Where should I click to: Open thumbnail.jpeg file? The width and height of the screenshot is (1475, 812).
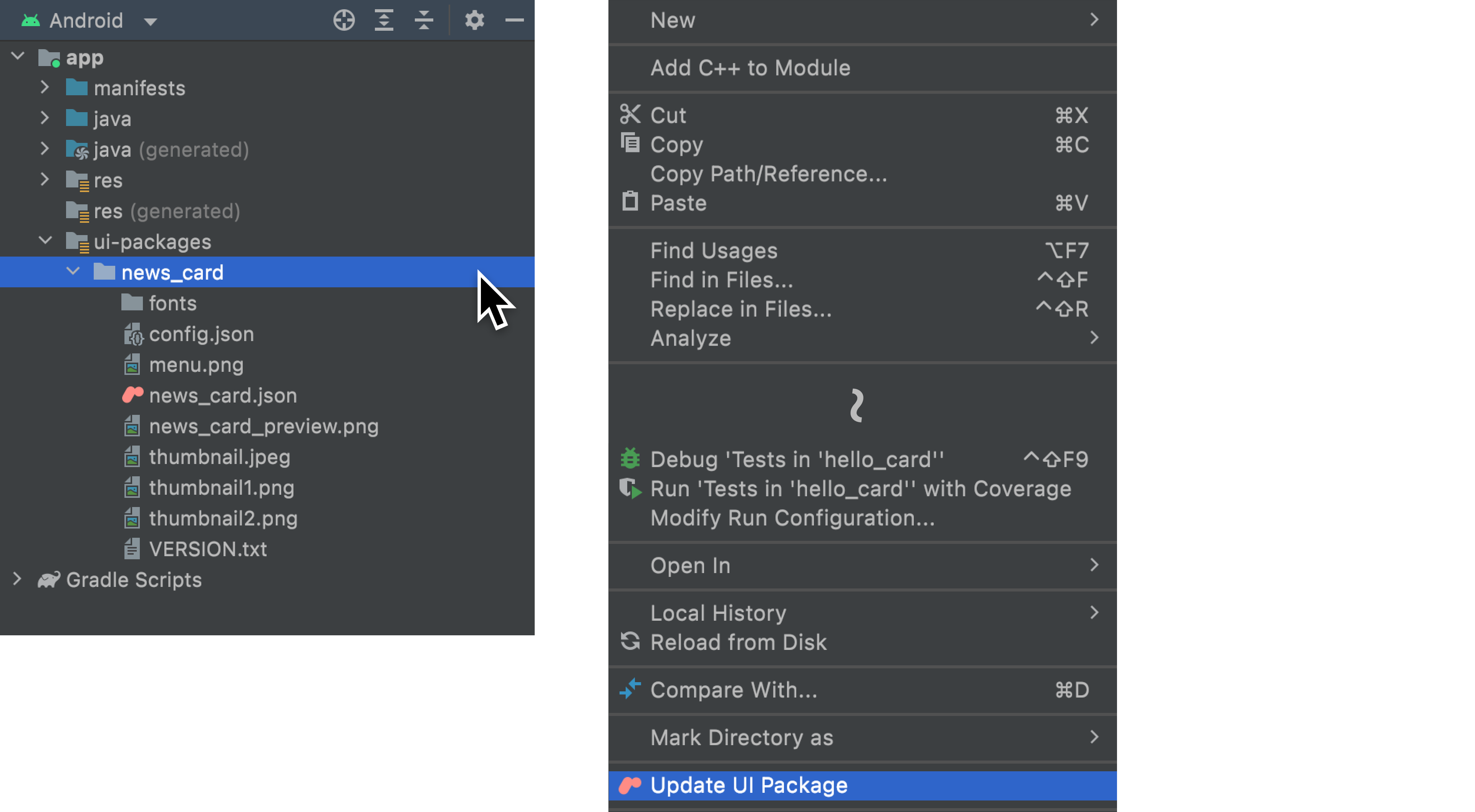pyautogui.click(x=219, y=457)
